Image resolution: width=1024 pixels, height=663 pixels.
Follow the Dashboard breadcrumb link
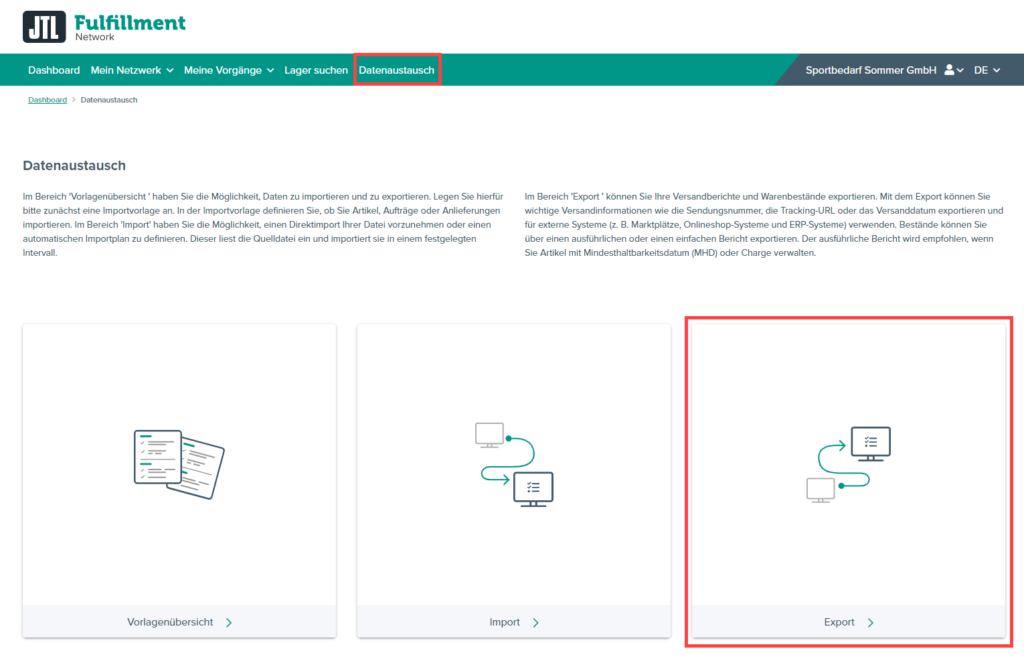pyautogui.click(x=47, y=100)
